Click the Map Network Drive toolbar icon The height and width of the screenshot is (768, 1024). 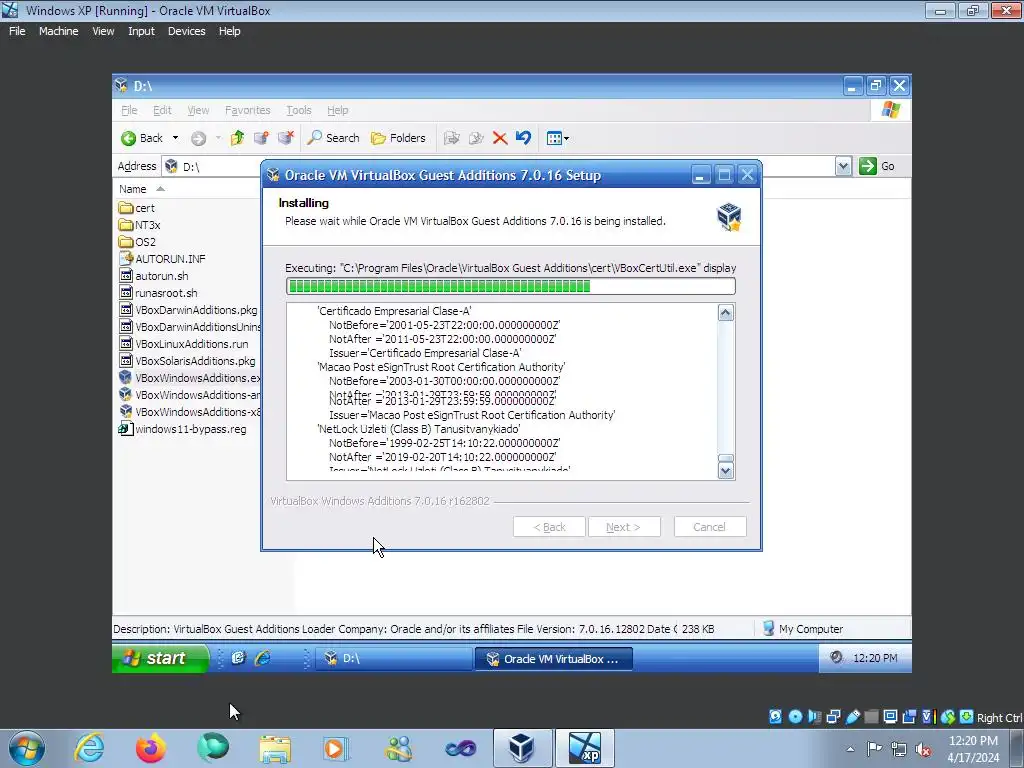click(261, 138)
